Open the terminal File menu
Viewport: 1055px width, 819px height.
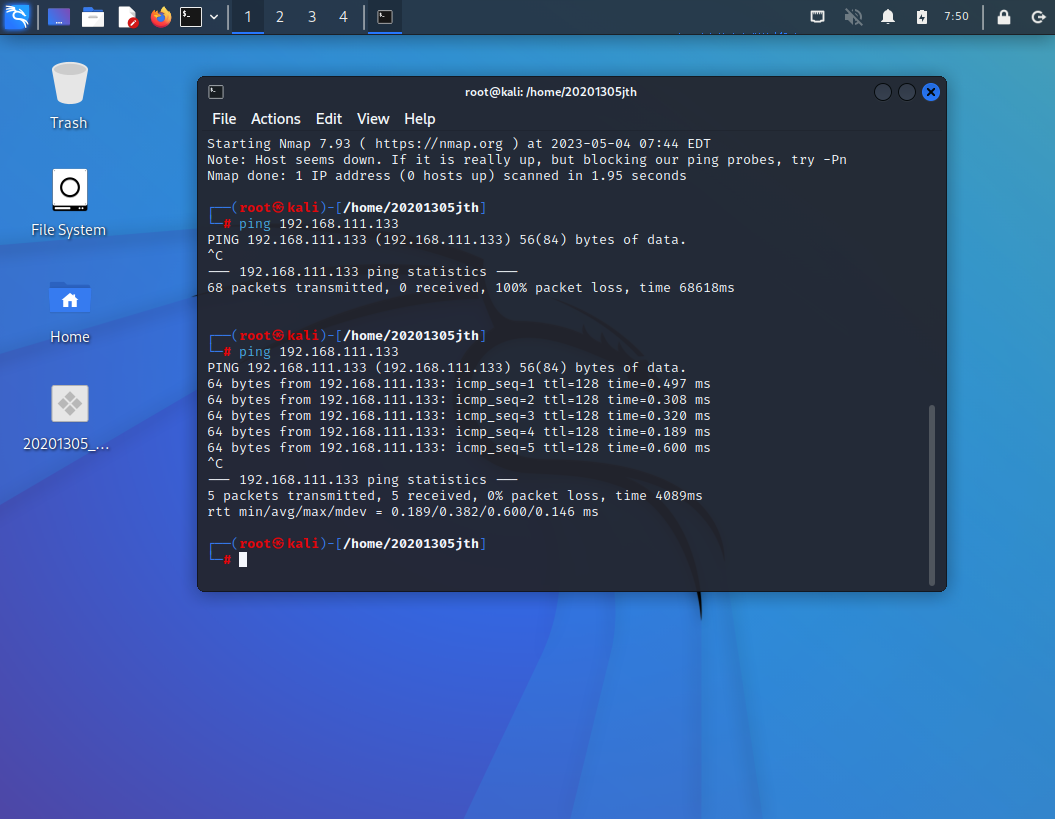click(x=224, y=119)
